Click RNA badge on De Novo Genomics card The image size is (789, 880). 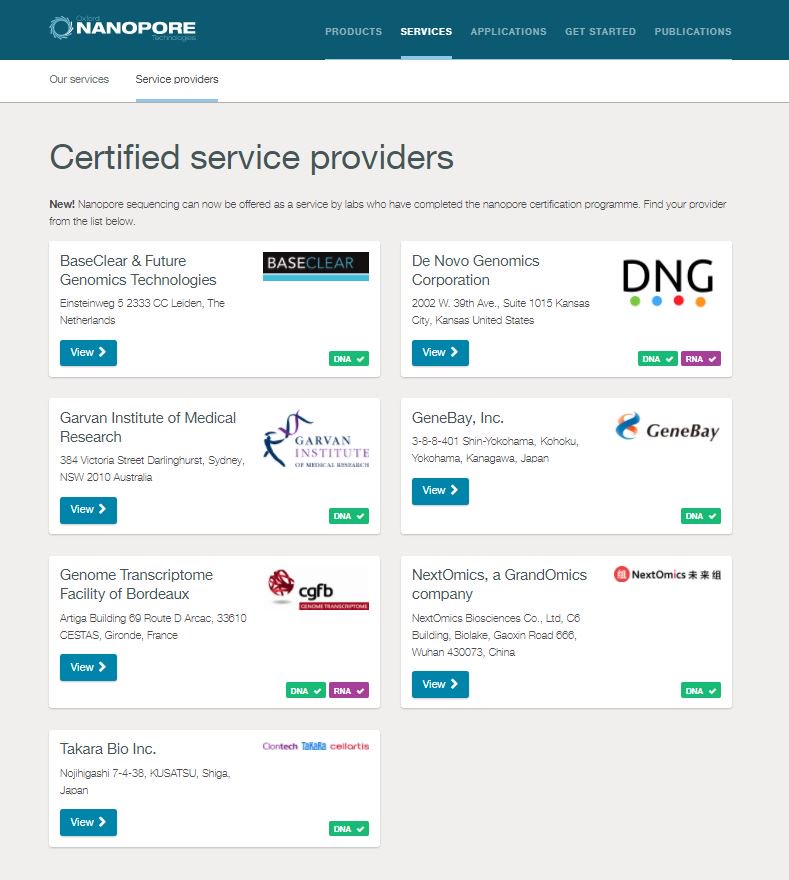click(701, 359)
